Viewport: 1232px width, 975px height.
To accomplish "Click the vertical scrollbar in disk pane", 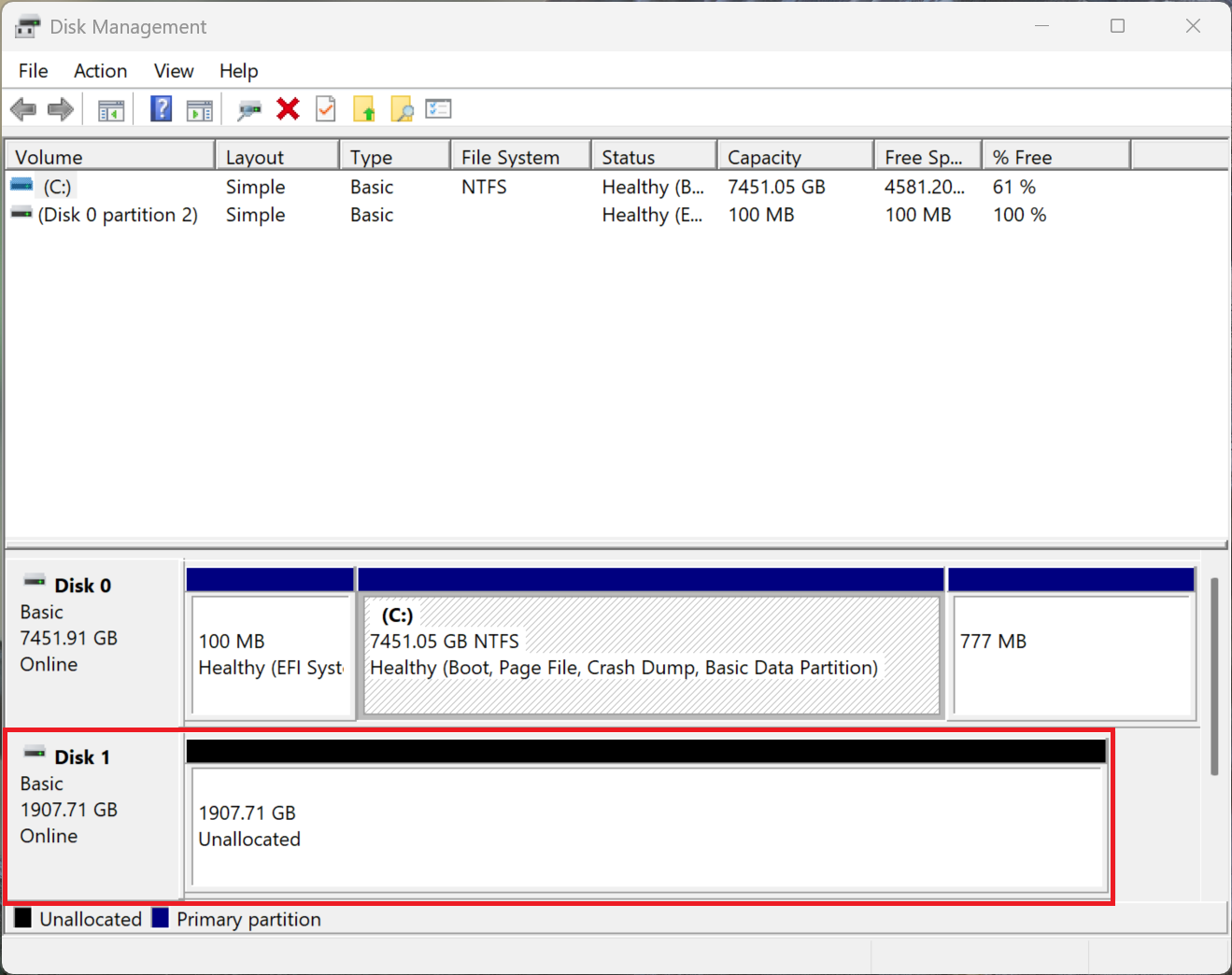I will point(1213,676).
